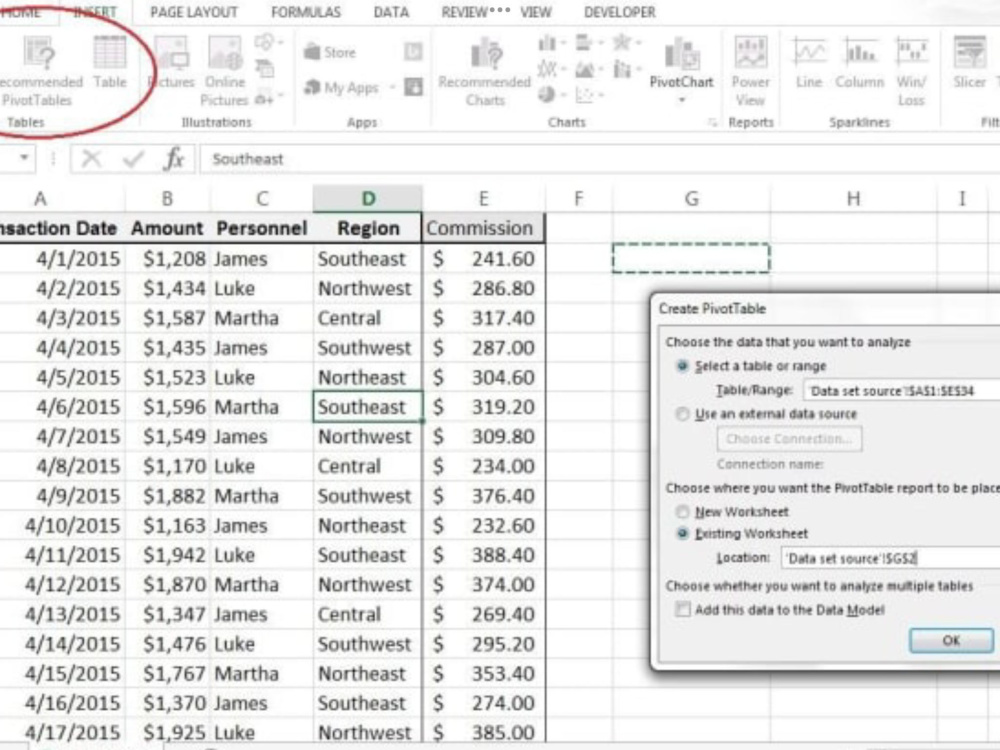Expand the My Apps dropdown arrow
Screen dimensions: 1000x750
click(x=392, y=88)
